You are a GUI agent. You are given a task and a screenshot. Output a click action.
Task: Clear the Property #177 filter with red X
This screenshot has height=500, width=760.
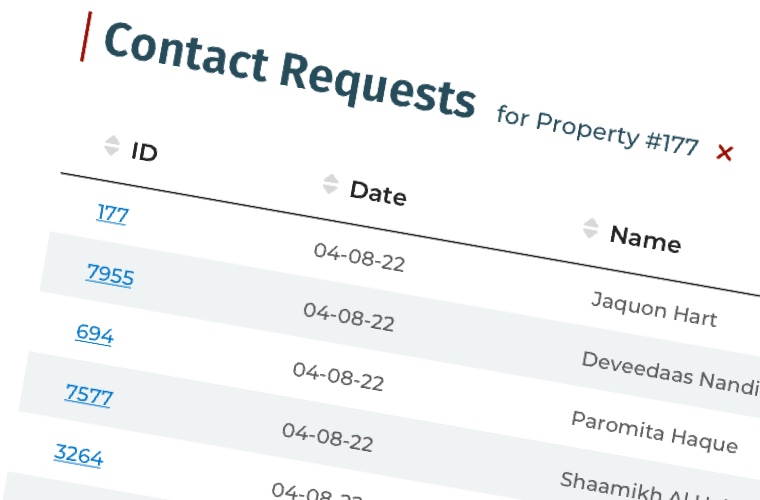(725, 153)
